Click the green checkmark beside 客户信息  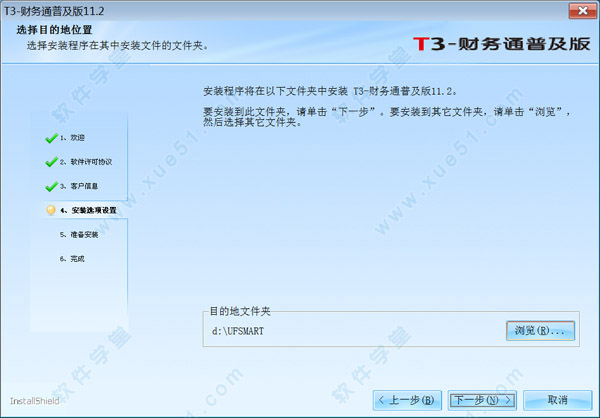click(51, 186)
